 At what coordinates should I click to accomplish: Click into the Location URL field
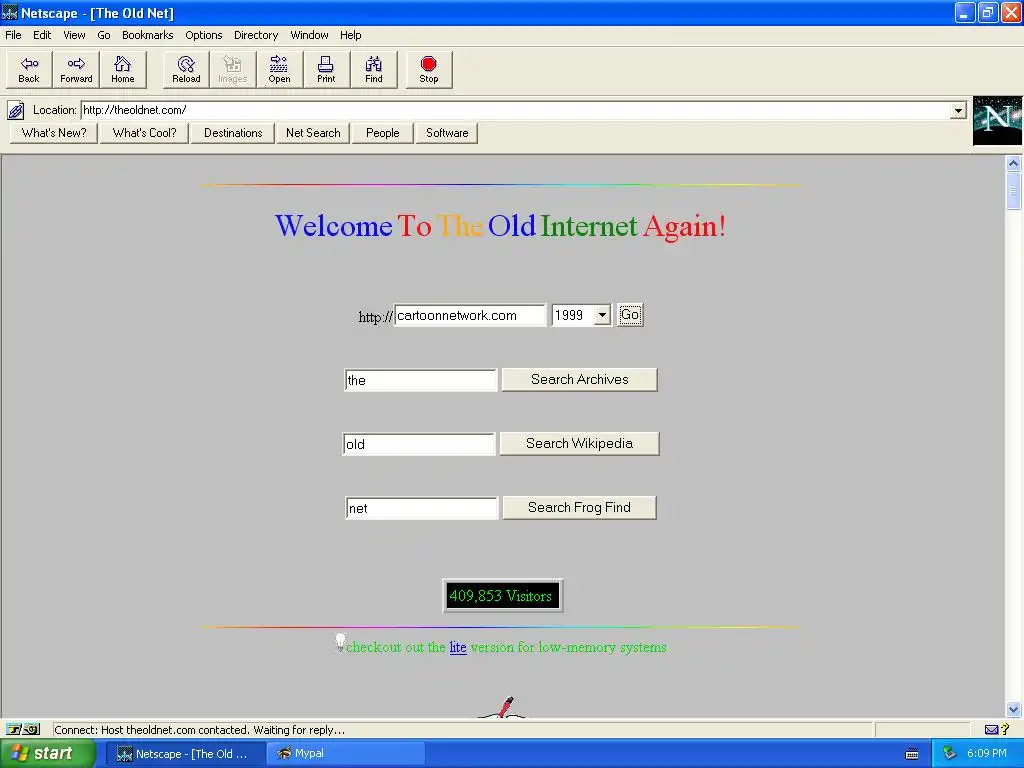point(516,110)
